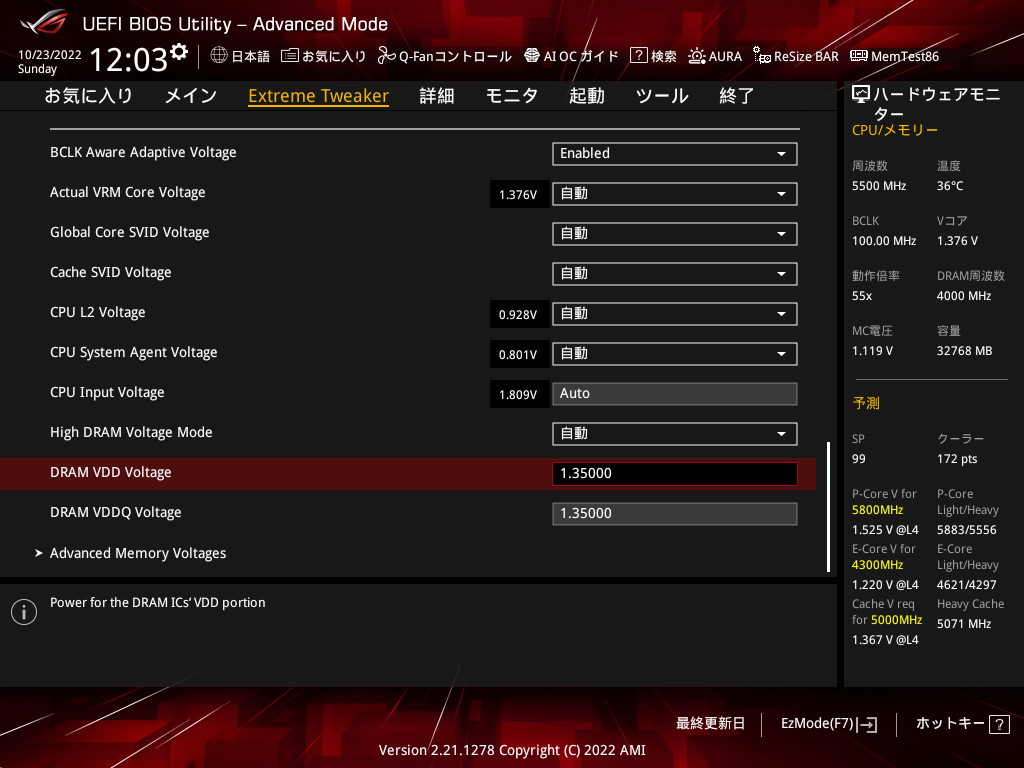
Task: Open the 終了 tab
Action: point(737,96)
